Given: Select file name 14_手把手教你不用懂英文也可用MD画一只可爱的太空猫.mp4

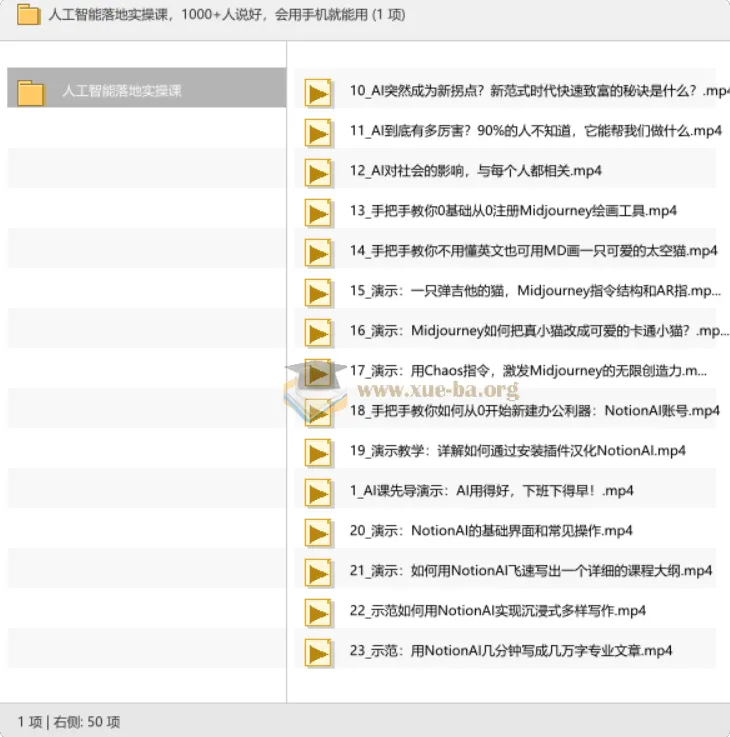Looking at the screenshot, I should click(x=534, y=251).
